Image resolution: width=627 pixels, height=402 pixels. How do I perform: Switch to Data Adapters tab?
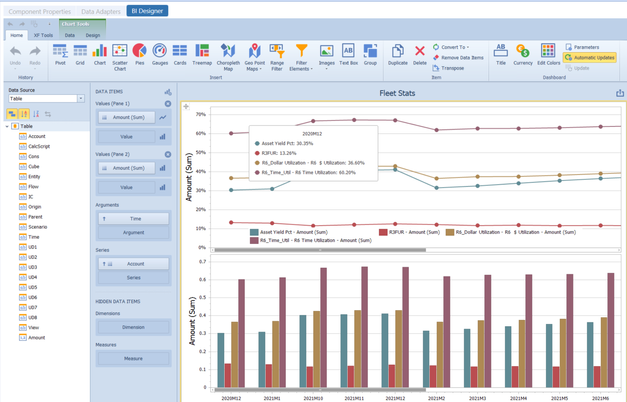[x=101, y=12]
